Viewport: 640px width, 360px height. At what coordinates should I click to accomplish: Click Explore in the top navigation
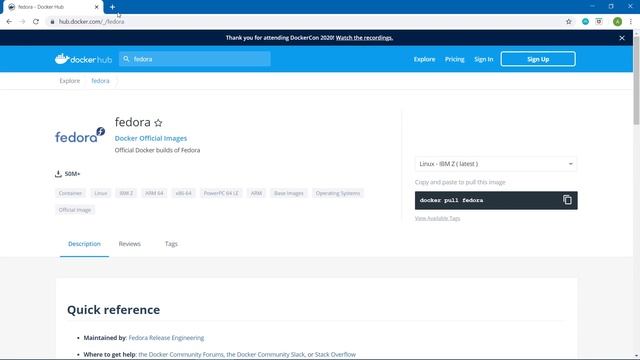point(424,59)
